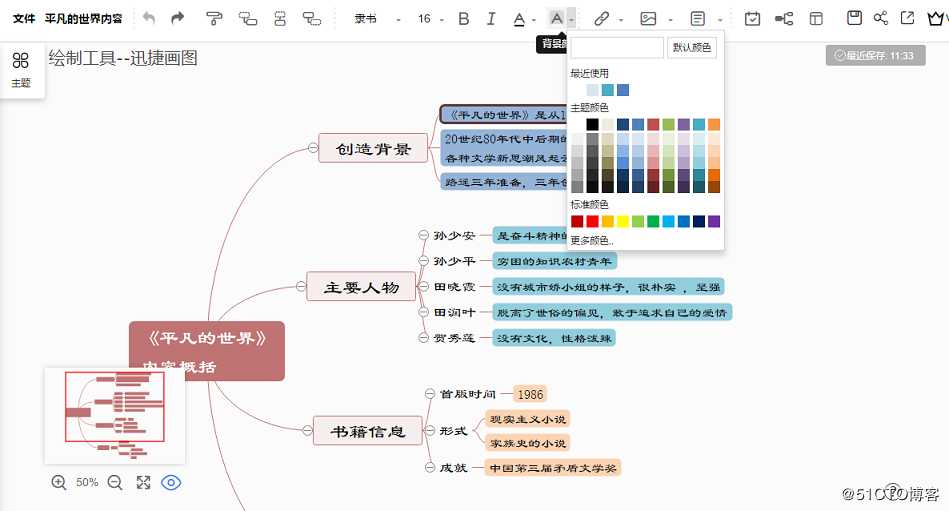Screen dimensions: 949x511
Task: Open the 文件 menu
Action: (x=24, y=18)
